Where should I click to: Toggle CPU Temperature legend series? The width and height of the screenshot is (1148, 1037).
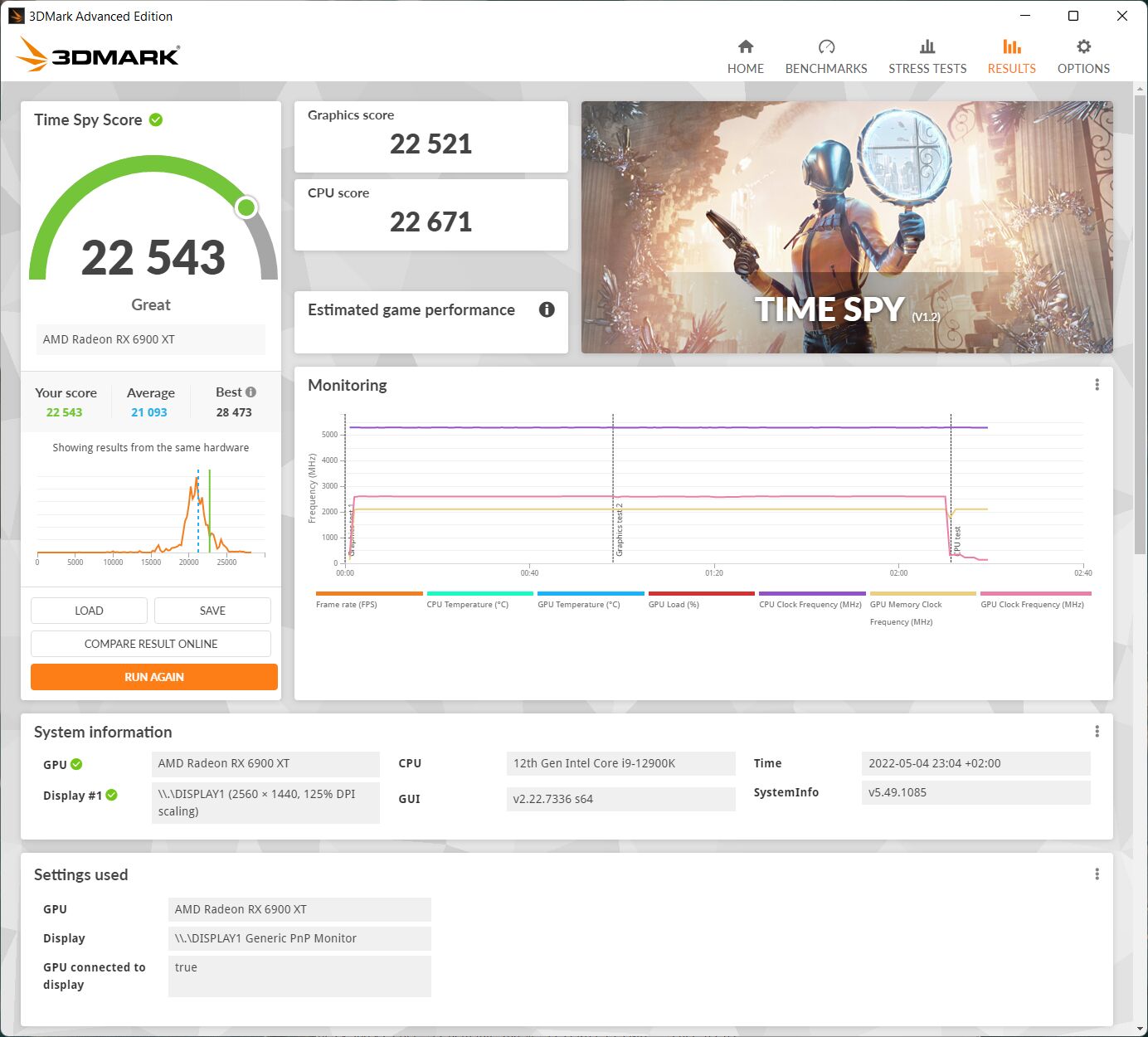pos(479,601)
